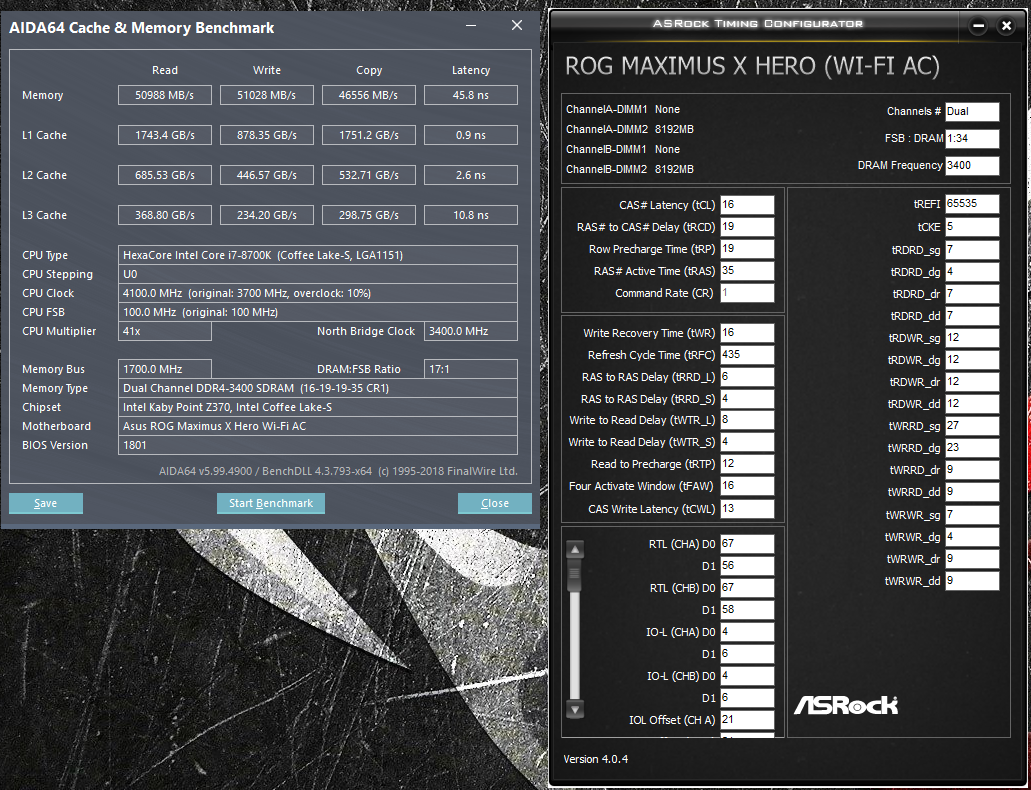Click the Four Activate Window (tFAW) field

pos(747,486)
